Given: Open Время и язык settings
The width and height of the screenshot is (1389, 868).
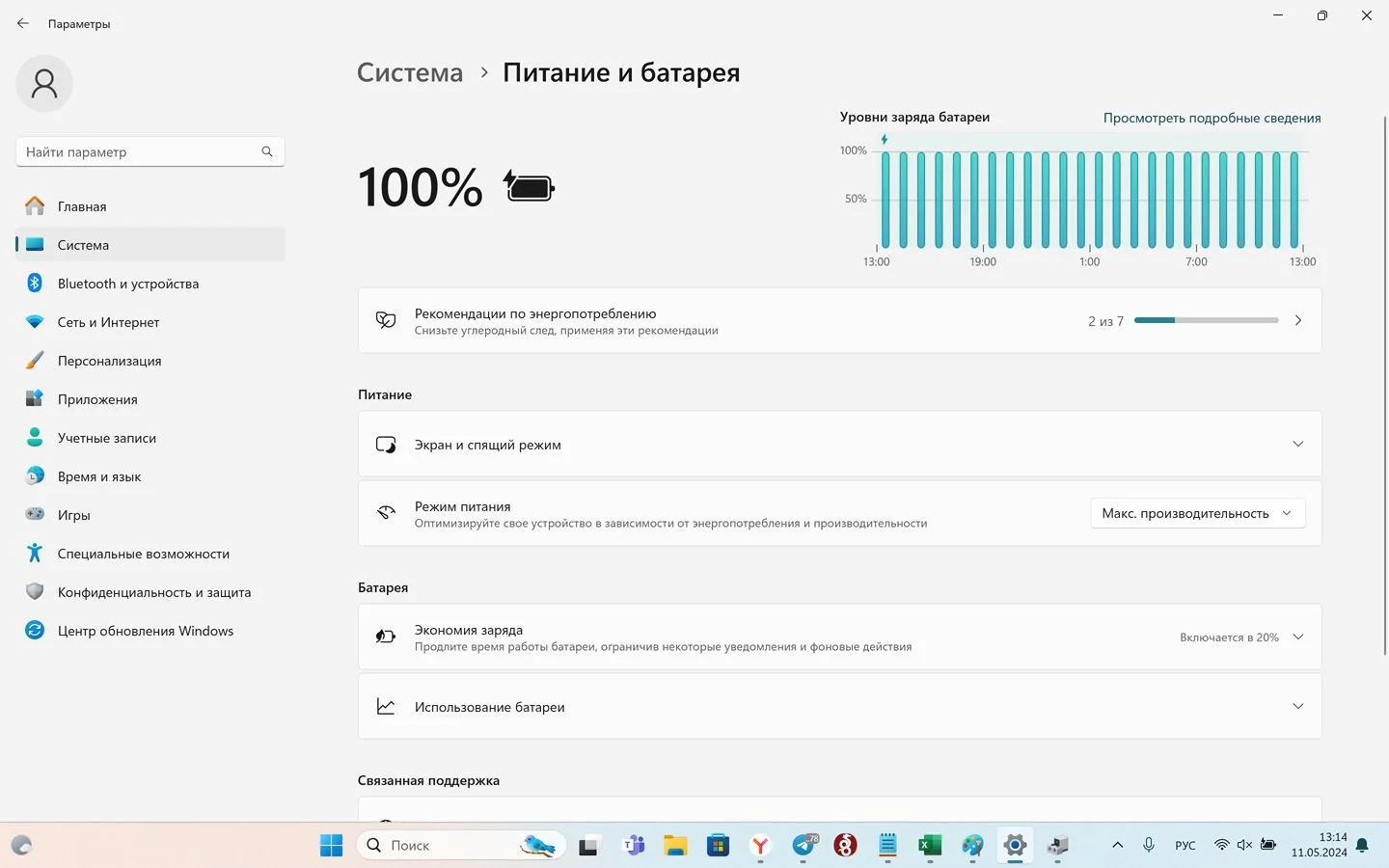Looking at the screenshot, I should coord(150,476).
